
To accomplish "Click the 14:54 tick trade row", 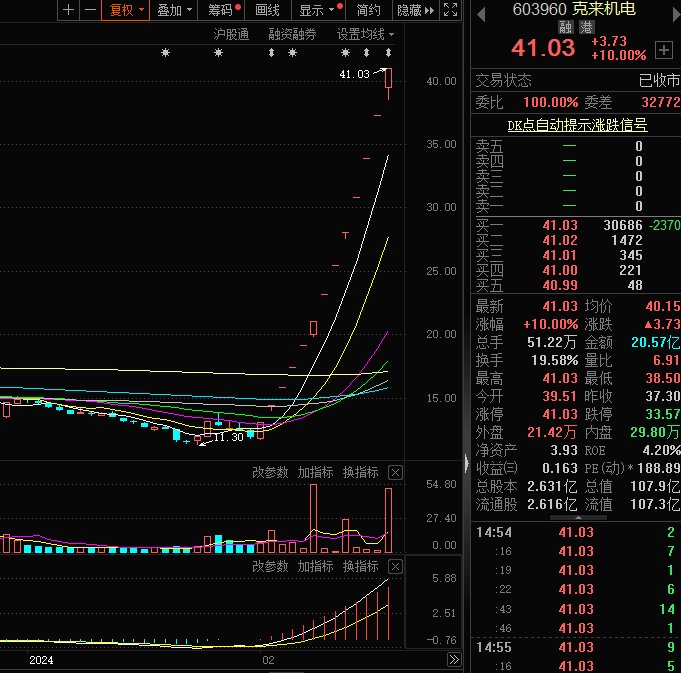I will point(576,532).
